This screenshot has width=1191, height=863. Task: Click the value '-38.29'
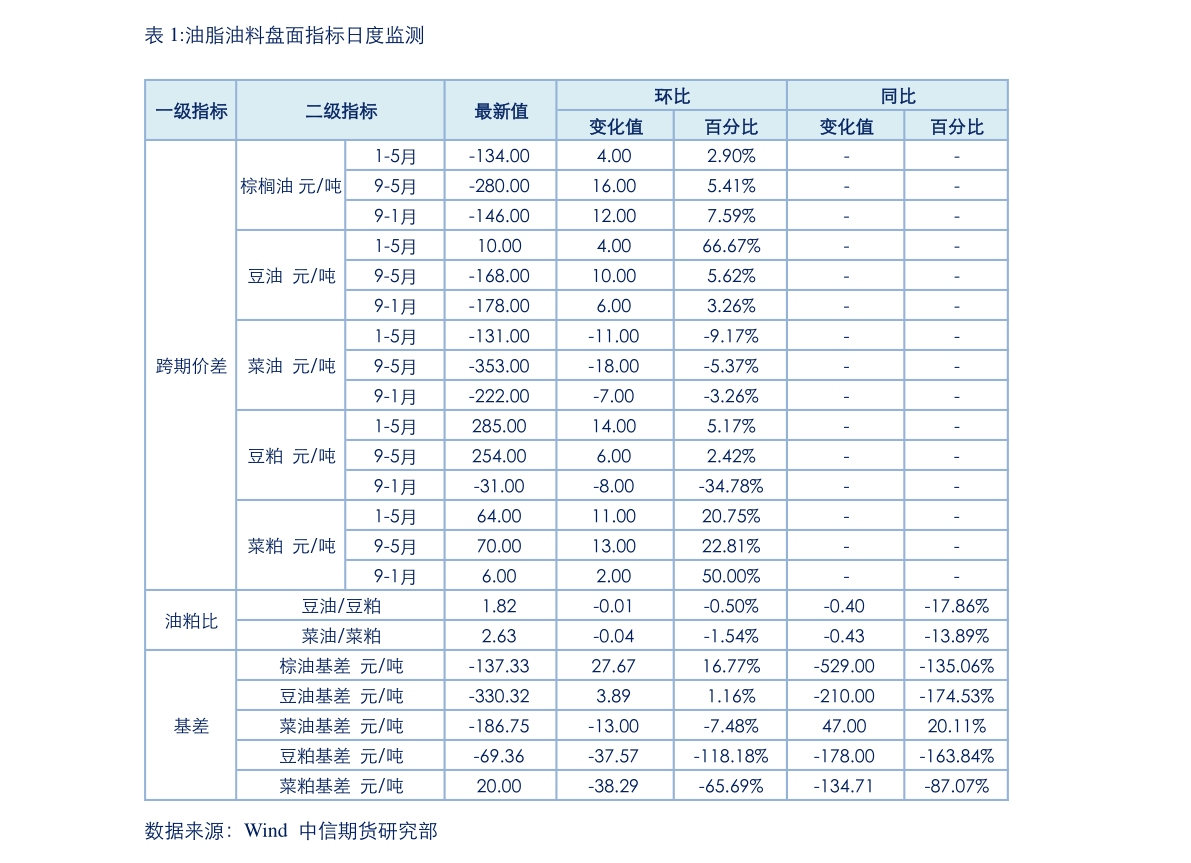coord(614,786)
